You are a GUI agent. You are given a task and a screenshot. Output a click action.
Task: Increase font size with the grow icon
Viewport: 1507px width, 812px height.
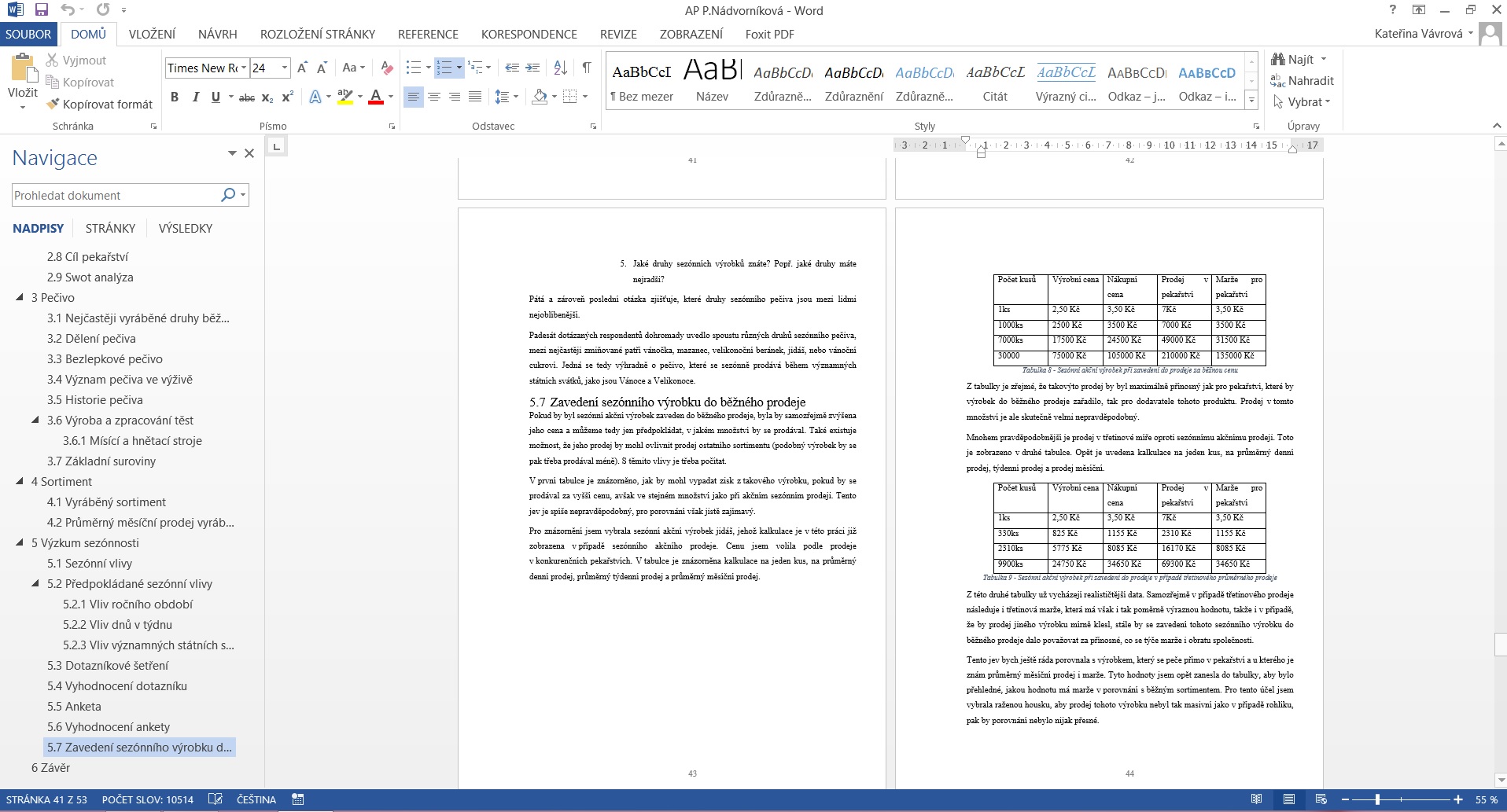(302, 68)
